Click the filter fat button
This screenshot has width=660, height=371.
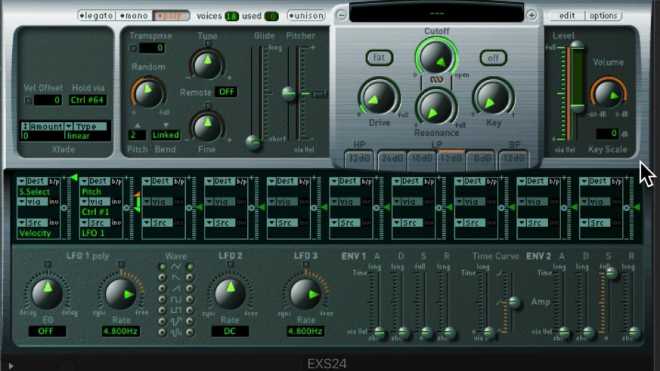coord(379,58)
